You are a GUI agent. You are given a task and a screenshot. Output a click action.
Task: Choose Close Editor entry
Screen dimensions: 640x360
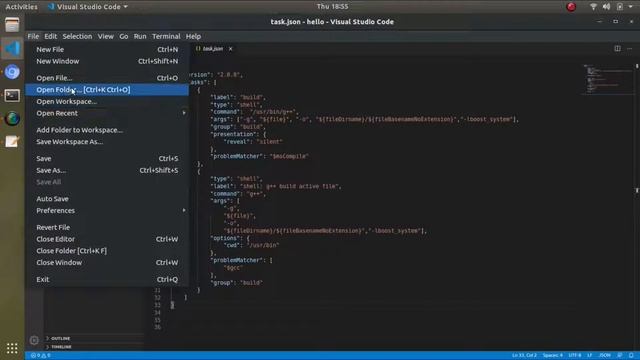tap(107, 239)
